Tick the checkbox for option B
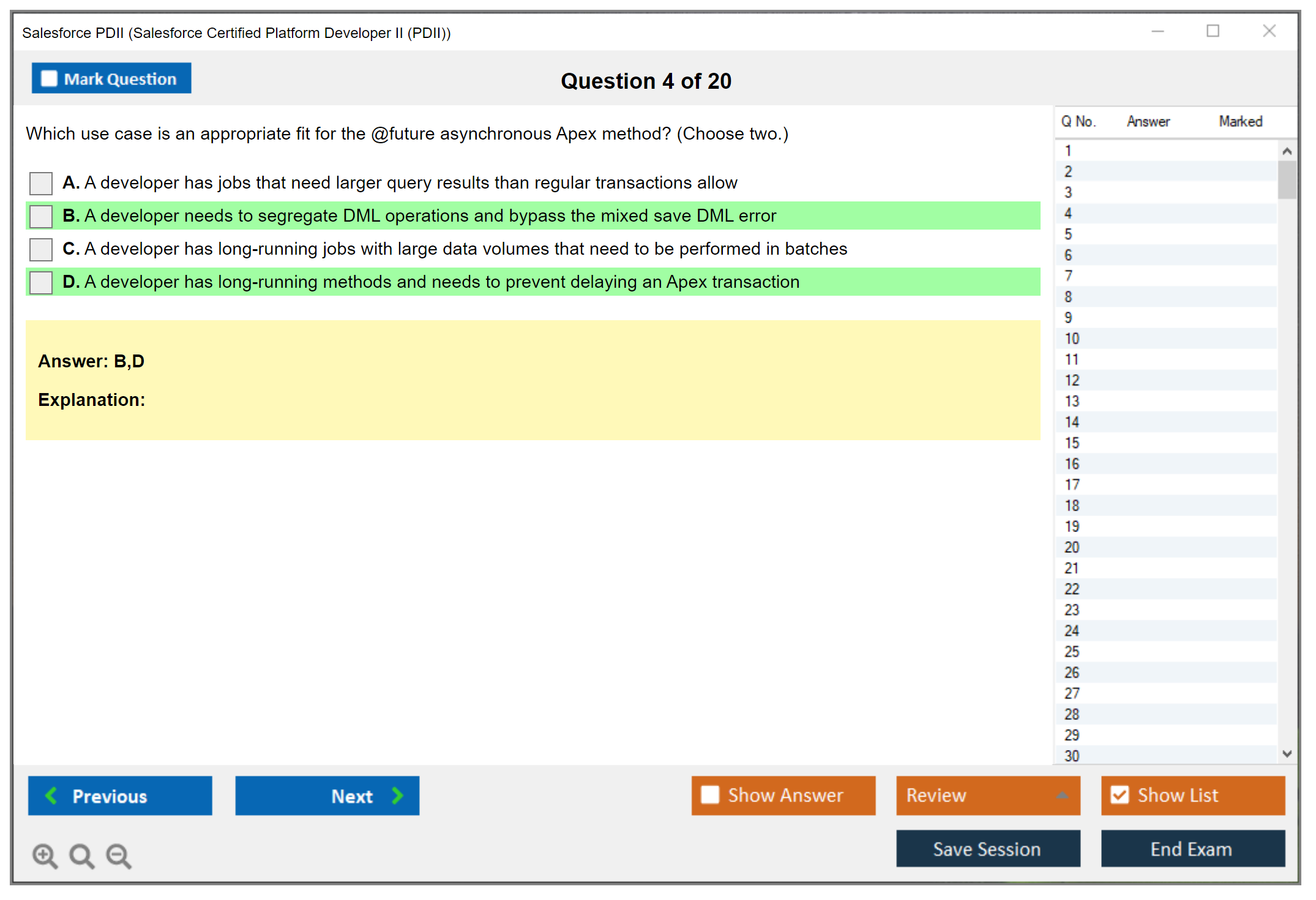The image size is (1316, 900). 41,216
